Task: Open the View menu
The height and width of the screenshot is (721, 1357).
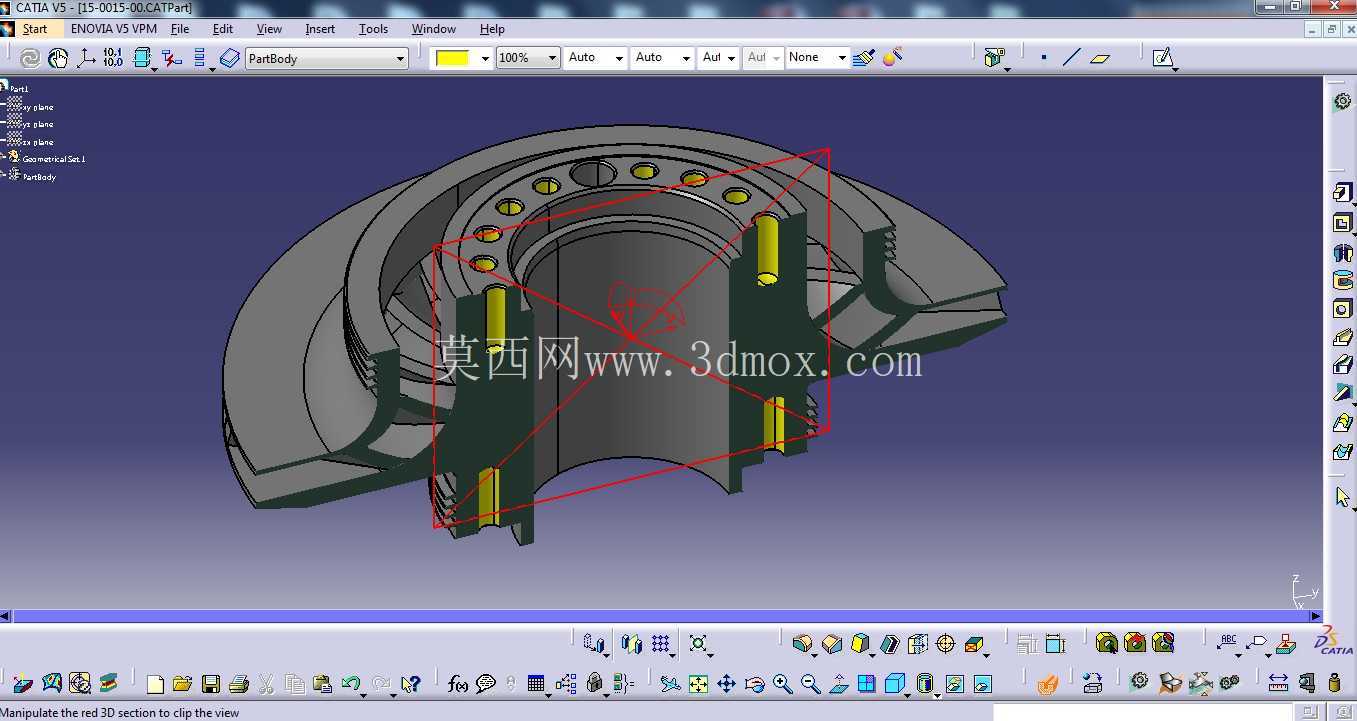Action: (269, 29)
